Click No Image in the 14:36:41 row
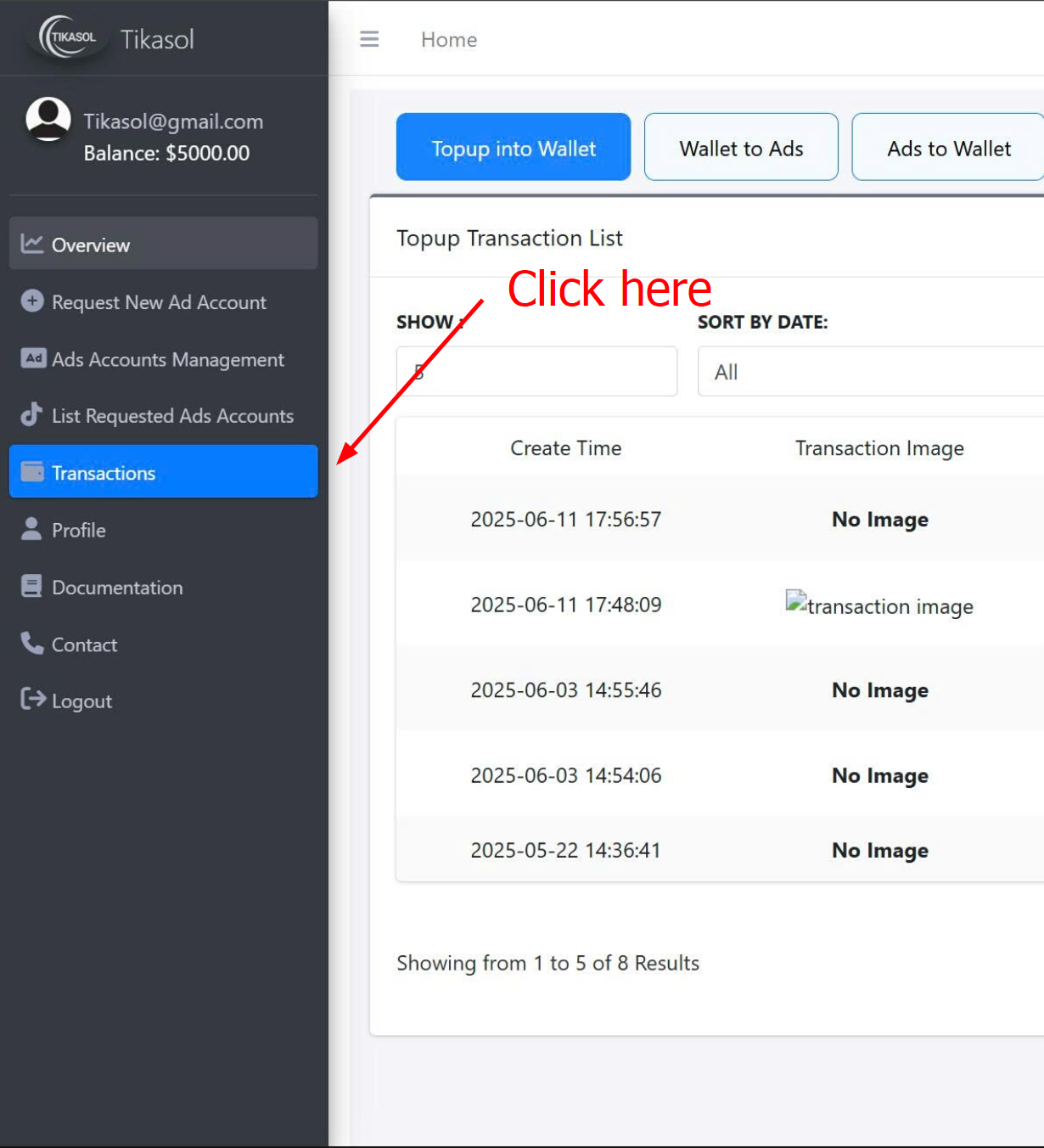This screenshot has width=1044, height=1148. tap(880, 850)
